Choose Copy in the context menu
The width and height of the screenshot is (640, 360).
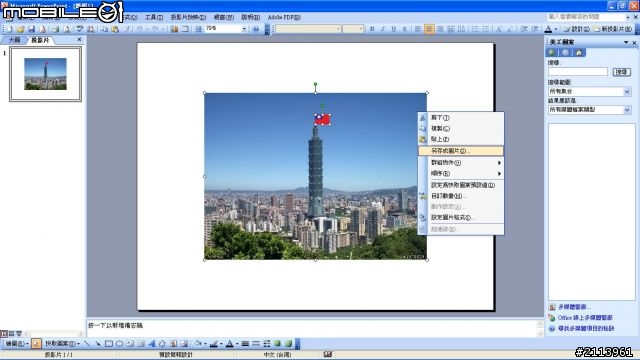coord(461,128)
